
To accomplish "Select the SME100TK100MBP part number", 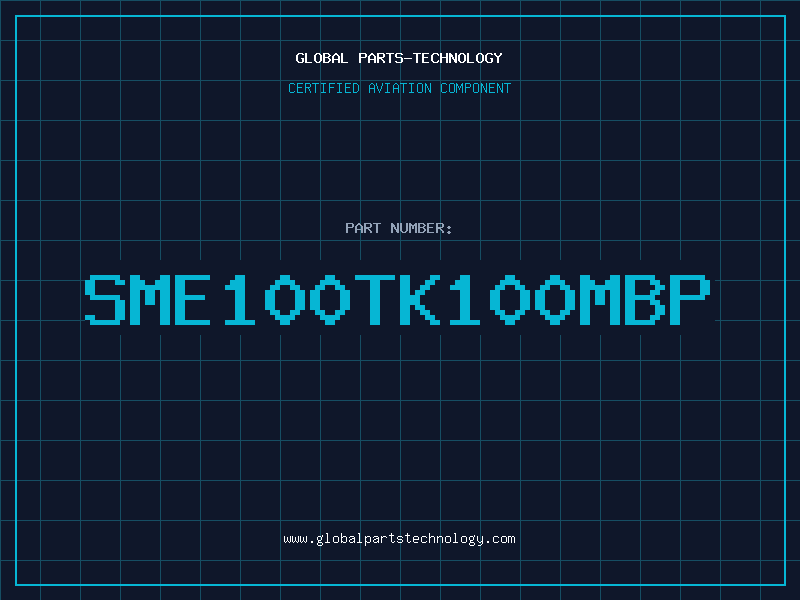I will (x=397, y=300).
